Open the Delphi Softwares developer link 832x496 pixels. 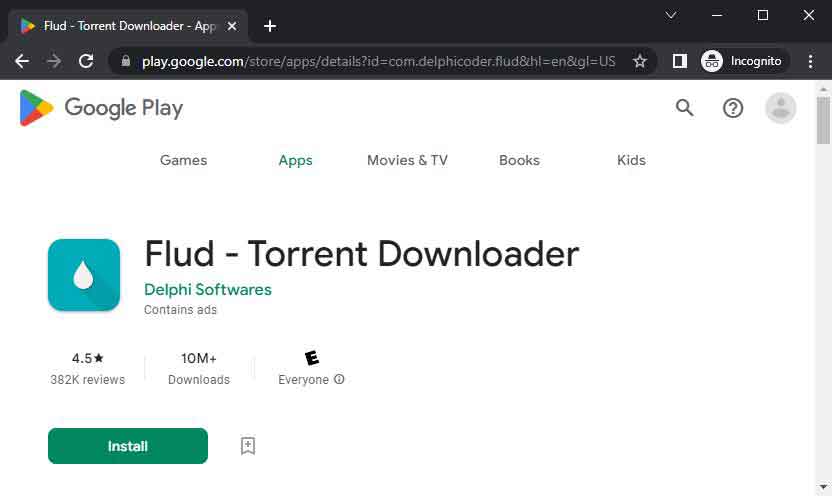coord(208,289)
